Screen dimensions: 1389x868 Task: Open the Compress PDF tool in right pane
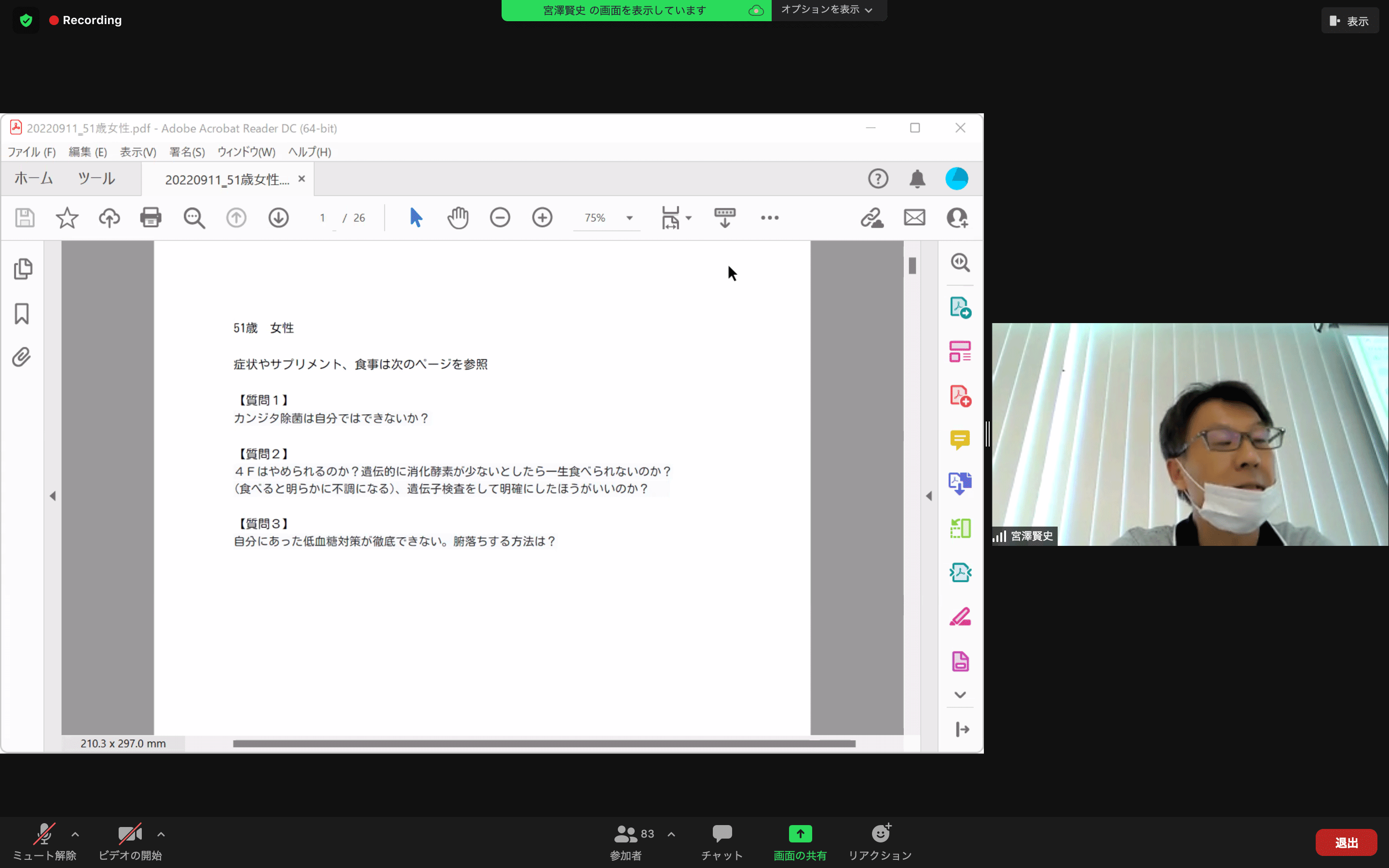960,572
